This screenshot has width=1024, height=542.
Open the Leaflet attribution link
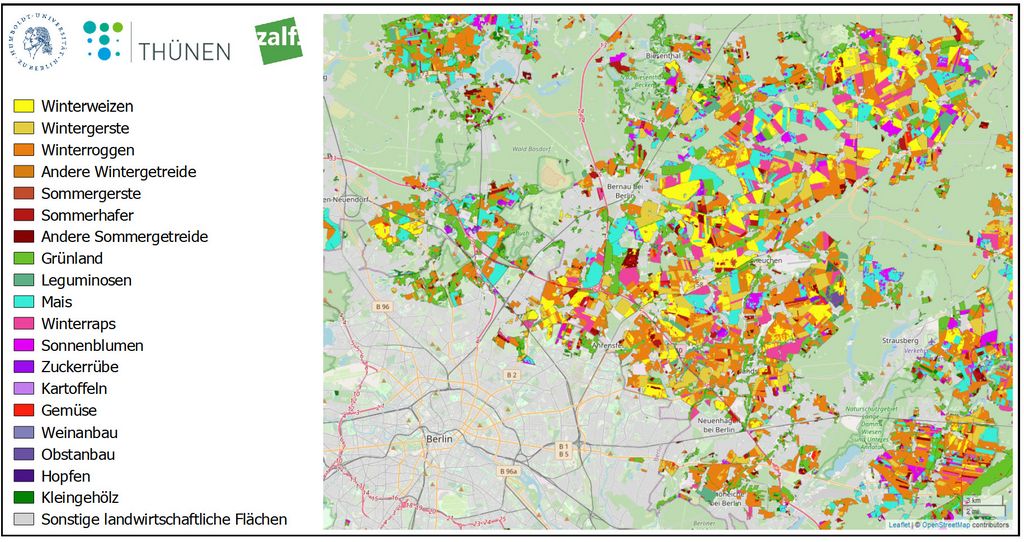click(x=899, y=524)
